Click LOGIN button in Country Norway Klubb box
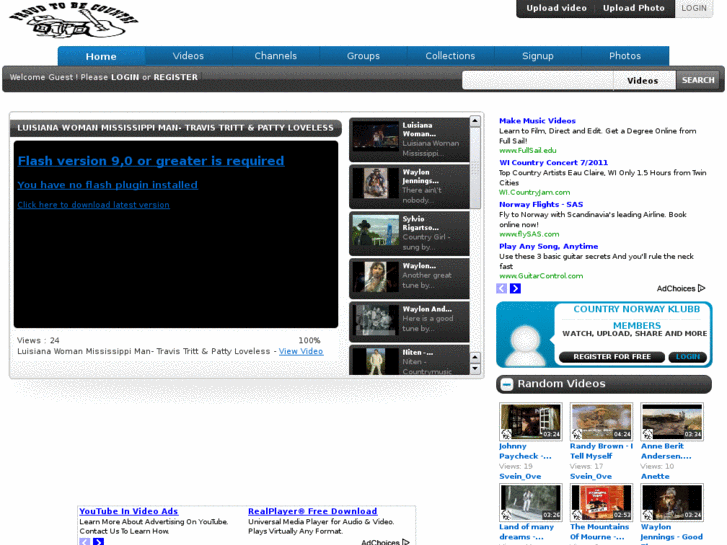727x545 pixels. point(688,357)
